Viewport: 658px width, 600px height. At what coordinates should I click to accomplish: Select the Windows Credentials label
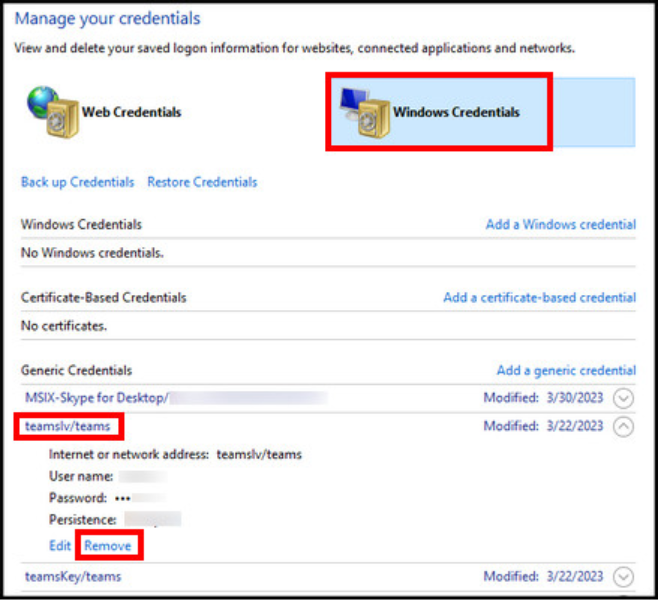pyautogui.click(x=456, y=112)
